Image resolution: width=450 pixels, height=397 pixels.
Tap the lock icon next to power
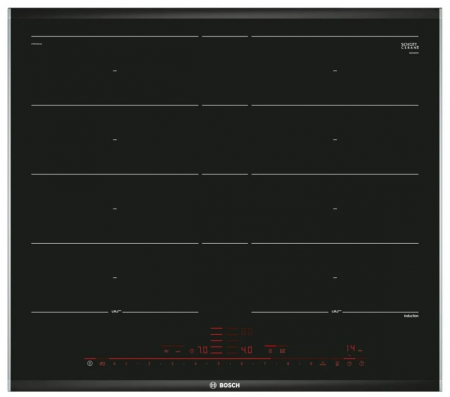pos(102,364)
